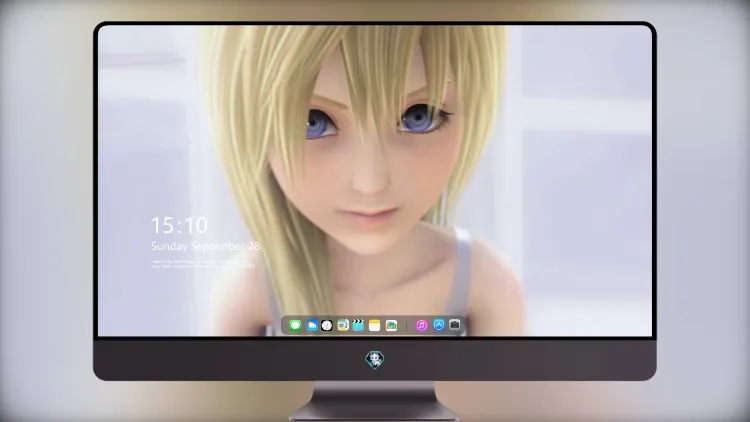Screen dimensions: 750x422
Task: Click the Sunday September 28 date text
Action: (206, 246)
